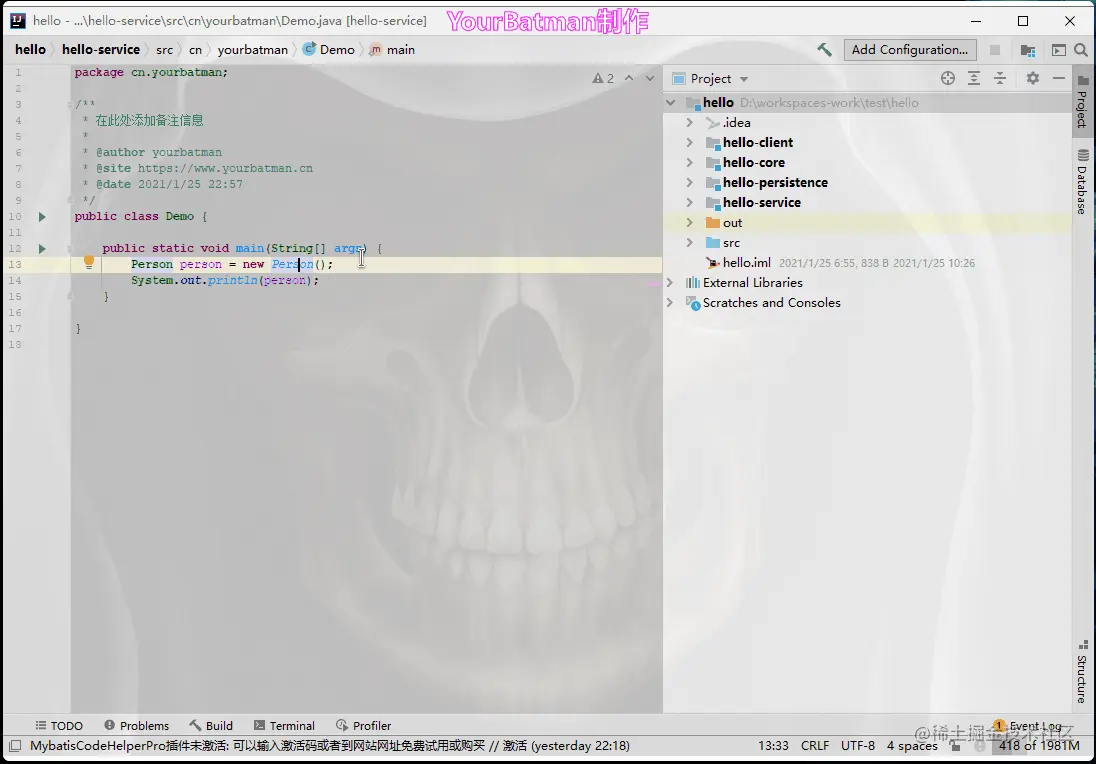Click Demo class breadcrumb
The height and width of the screenshot is (764, 1096).
pos(329,50)
